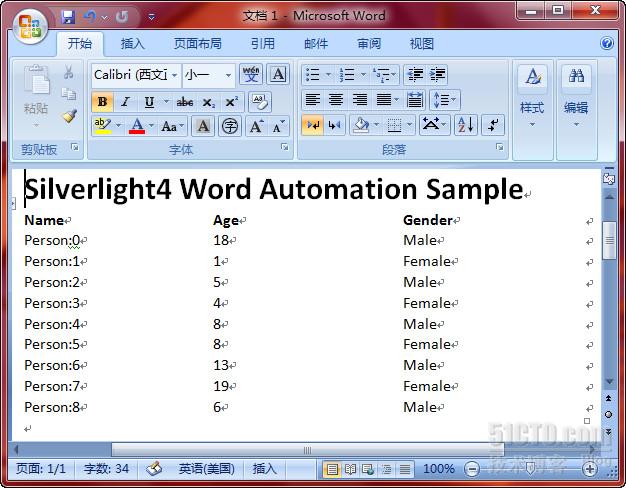Customize Quick Access Toolbar dropdown

[x=151, y=17]
